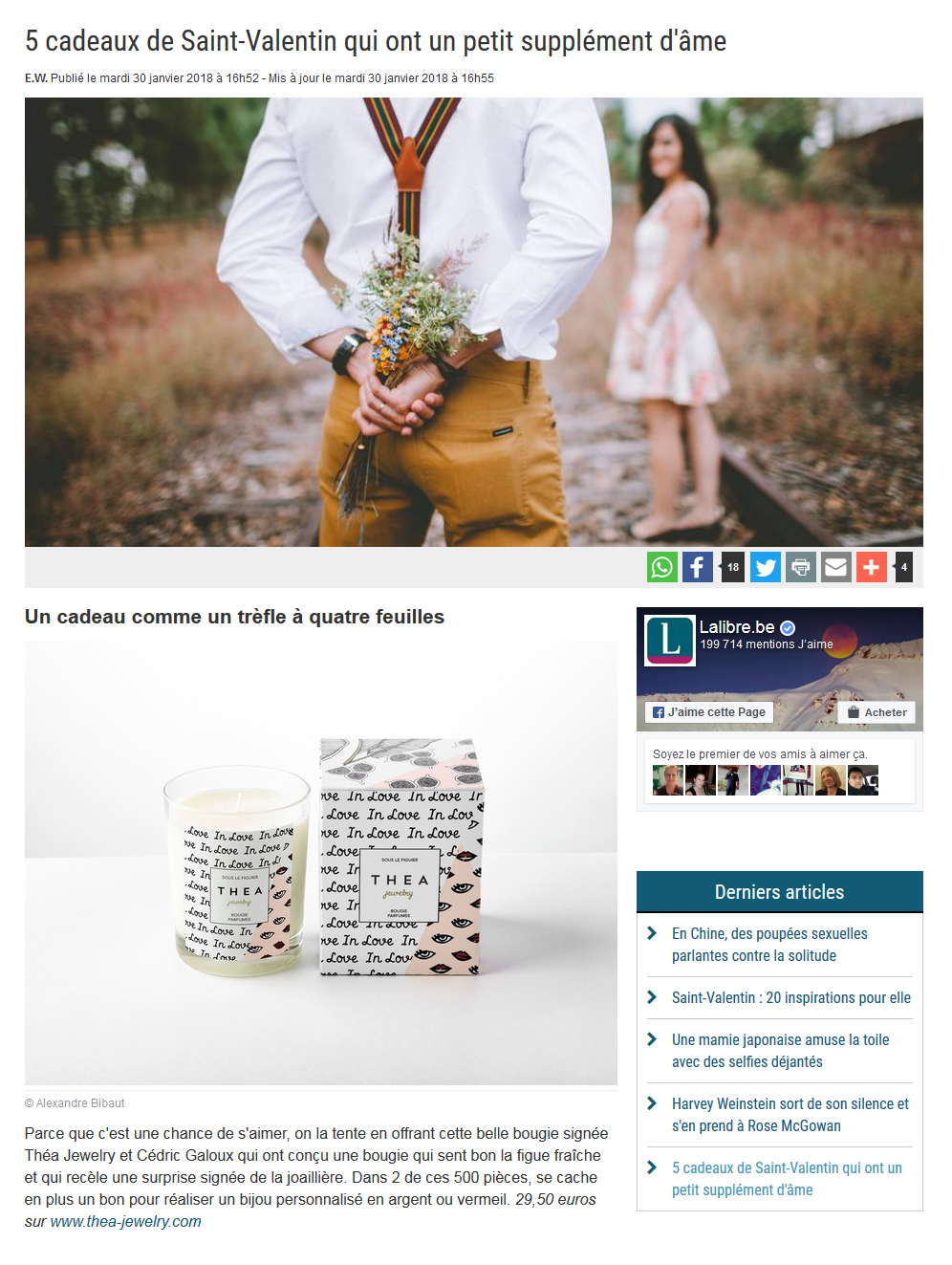Tweet the article with Twitter icon
The width and height of the screenshot is (952, 1265).
click(766, 567)
